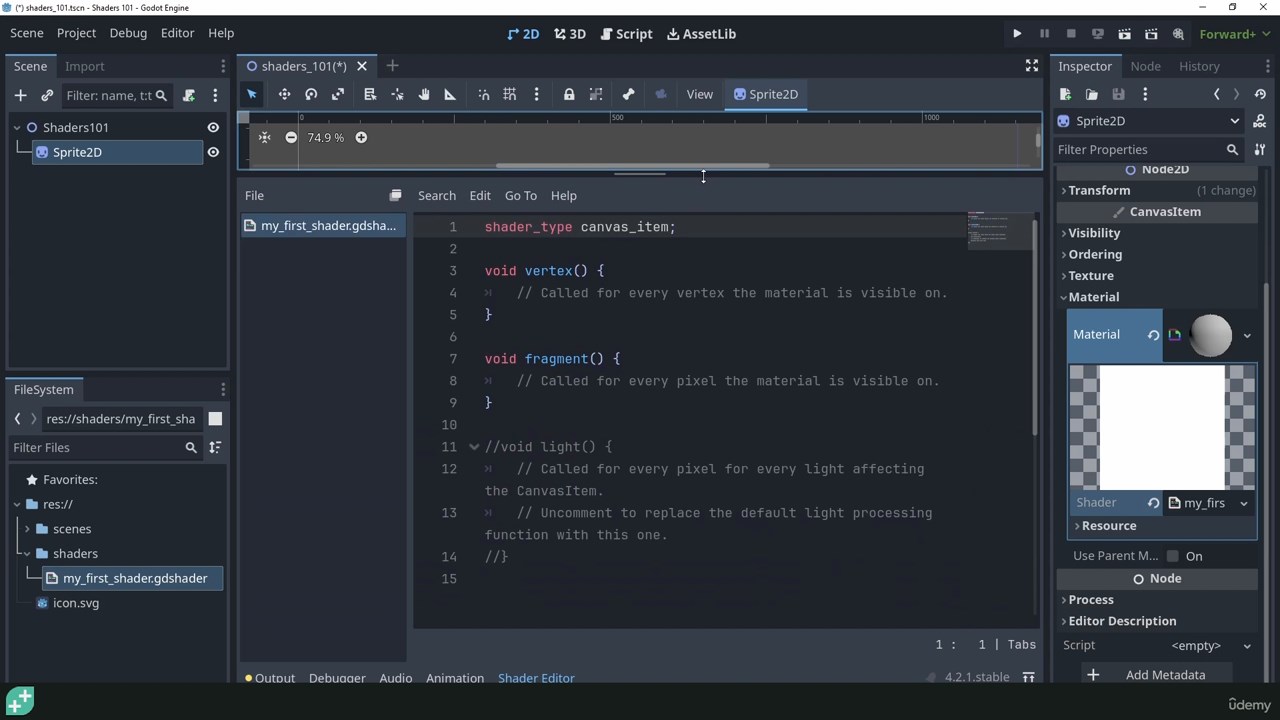Zoom in with the plus button

click(361, 137)
